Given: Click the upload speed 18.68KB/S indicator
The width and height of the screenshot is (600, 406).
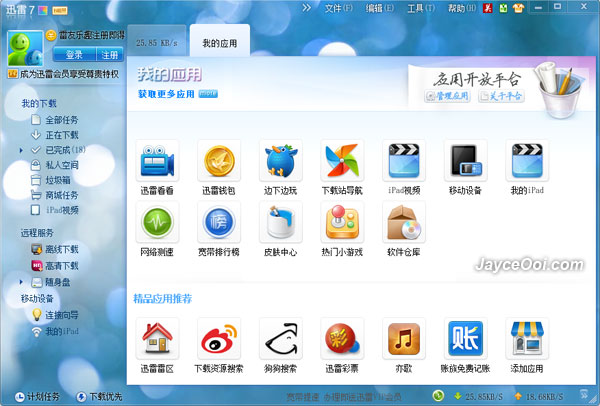Looking at the screenshot, I should 539,396.
